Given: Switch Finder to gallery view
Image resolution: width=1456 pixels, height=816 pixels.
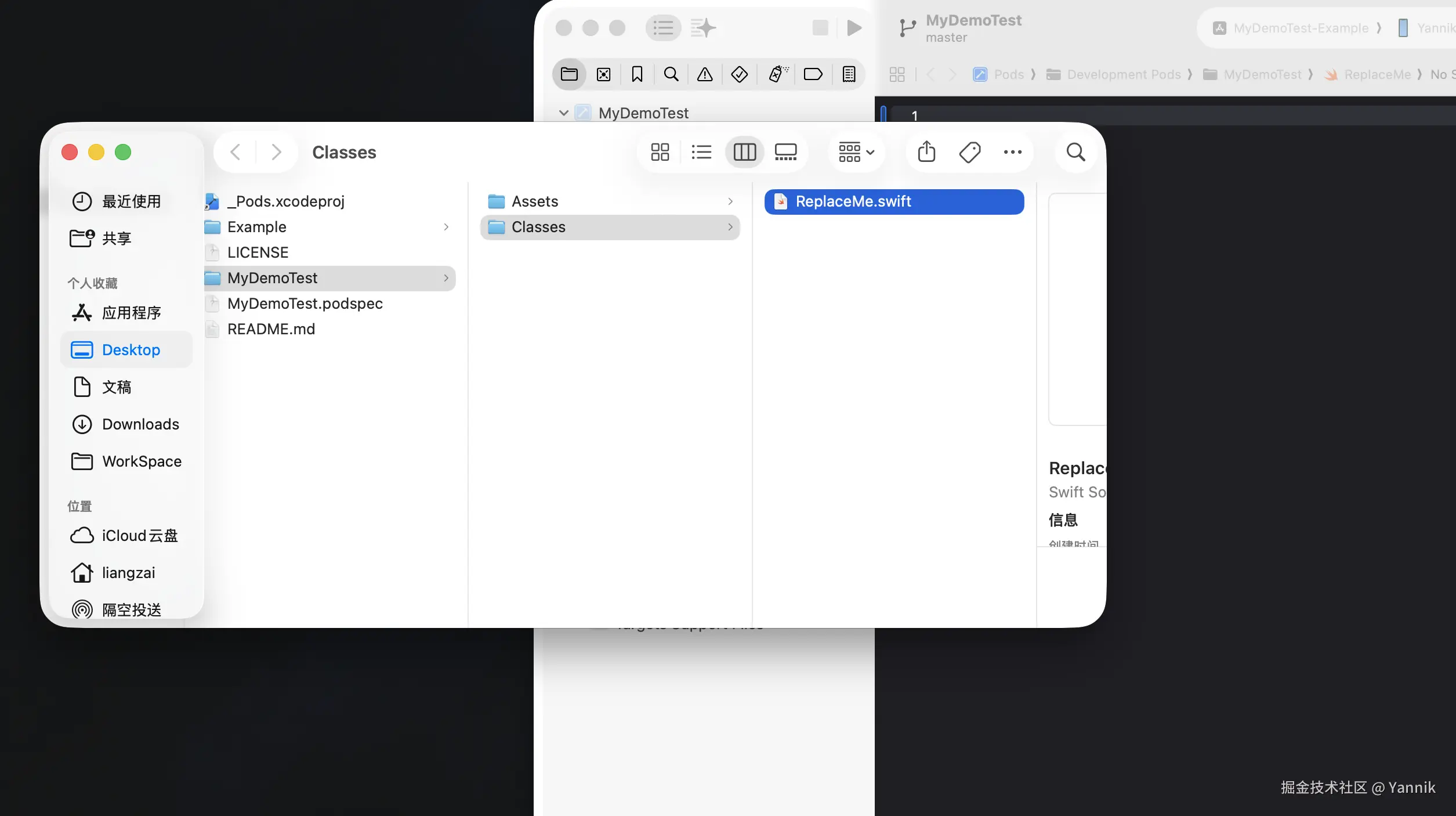Looking at the screenshot, I should [785, 152].
